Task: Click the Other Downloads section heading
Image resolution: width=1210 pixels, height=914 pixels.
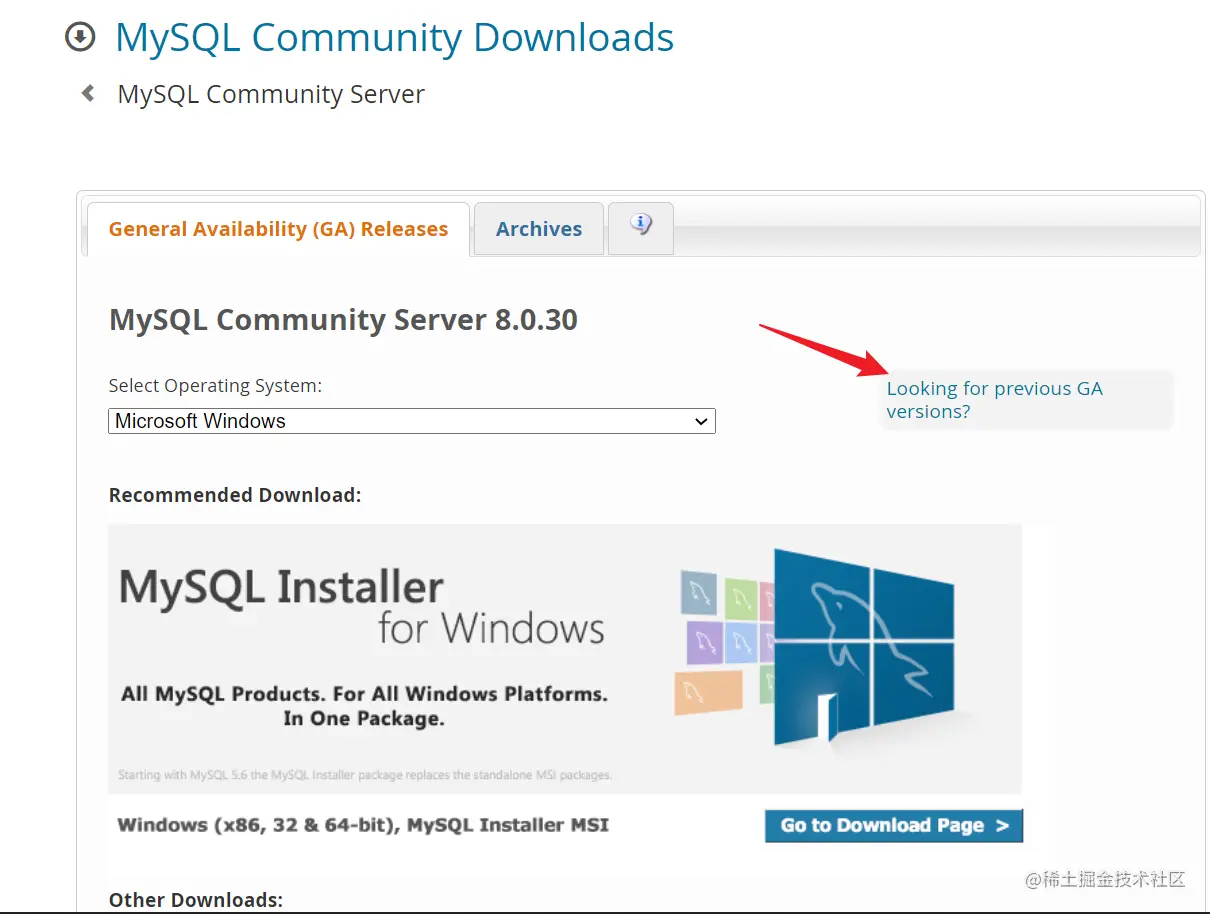Action: click(195, 899)
